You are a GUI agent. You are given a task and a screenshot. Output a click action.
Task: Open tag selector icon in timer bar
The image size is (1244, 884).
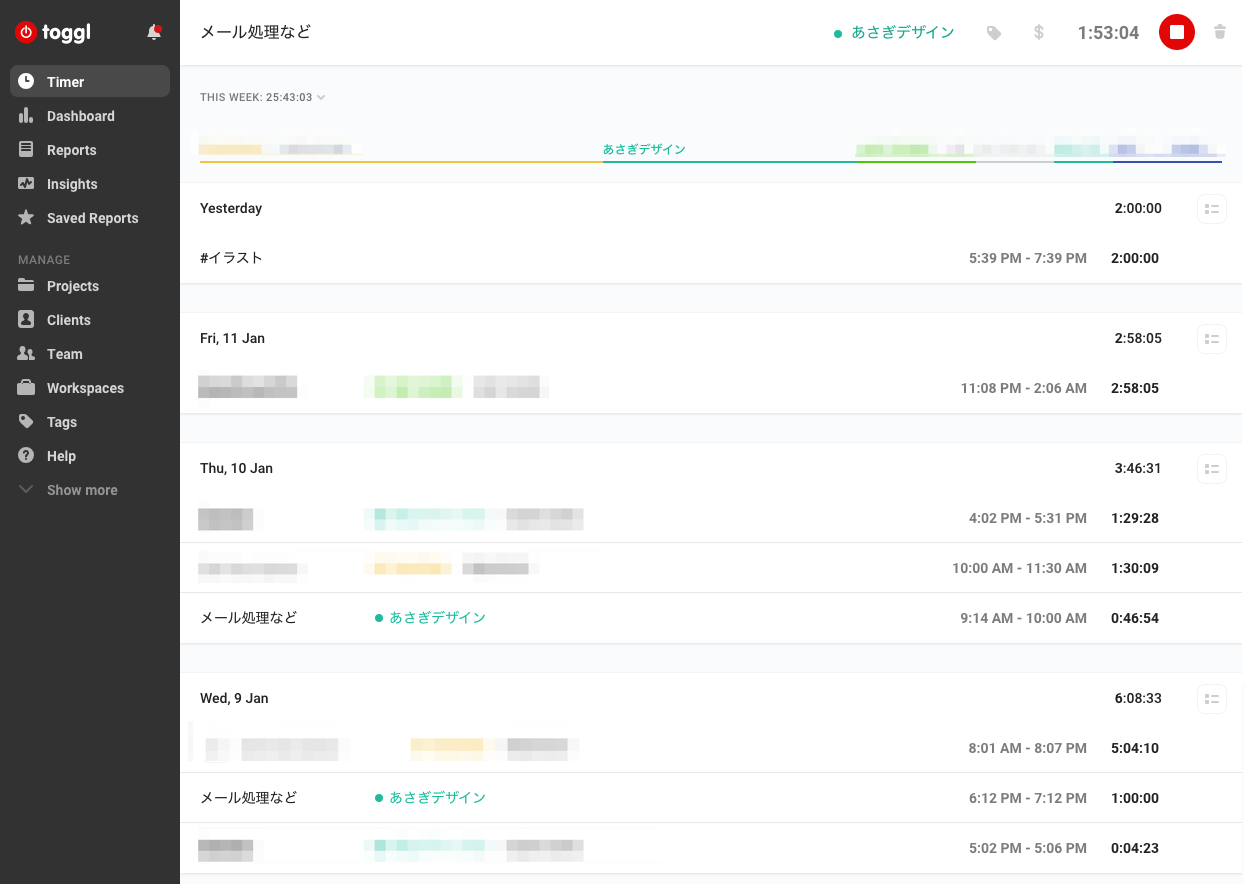(x=994, y=33)
